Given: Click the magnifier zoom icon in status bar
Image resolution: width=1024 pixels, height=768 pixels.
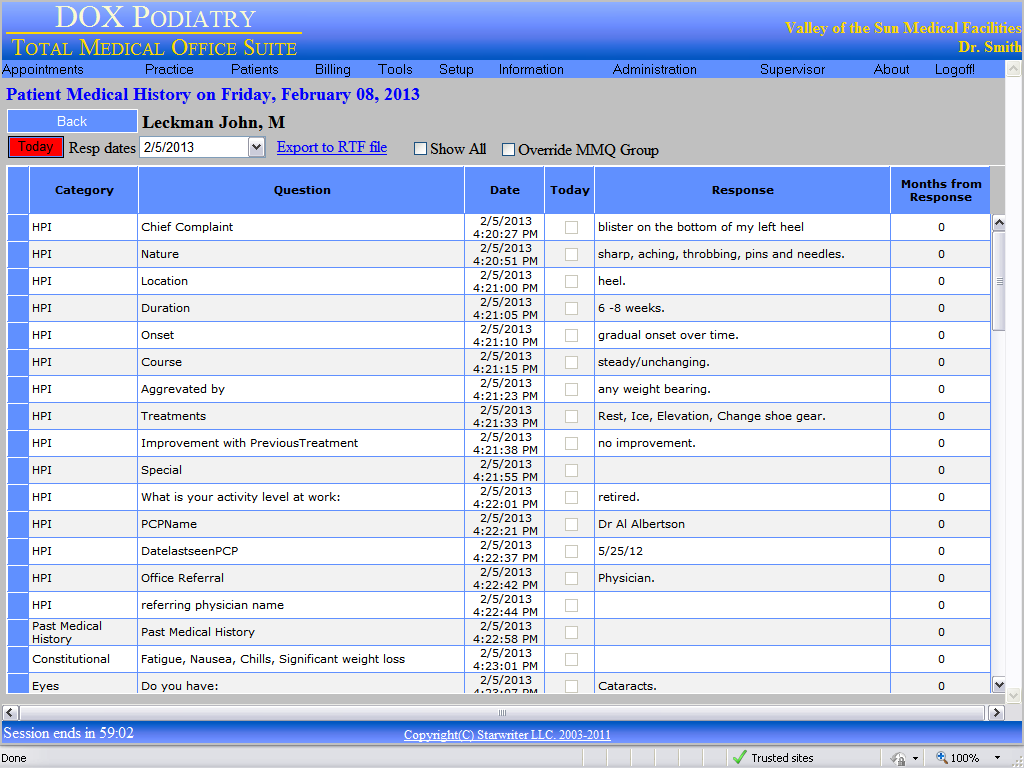Looking at the screenshot, I should 940,757.
